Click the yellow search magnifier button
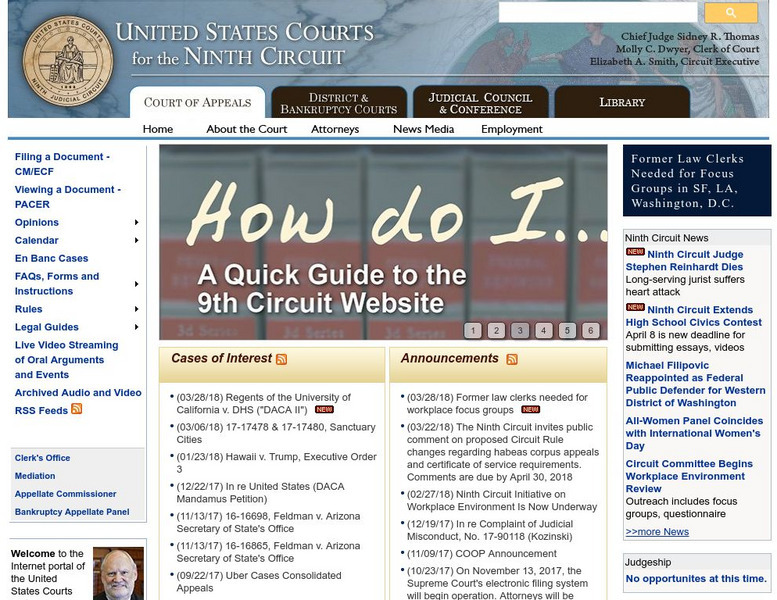777x600 pixels. [731, 13]
